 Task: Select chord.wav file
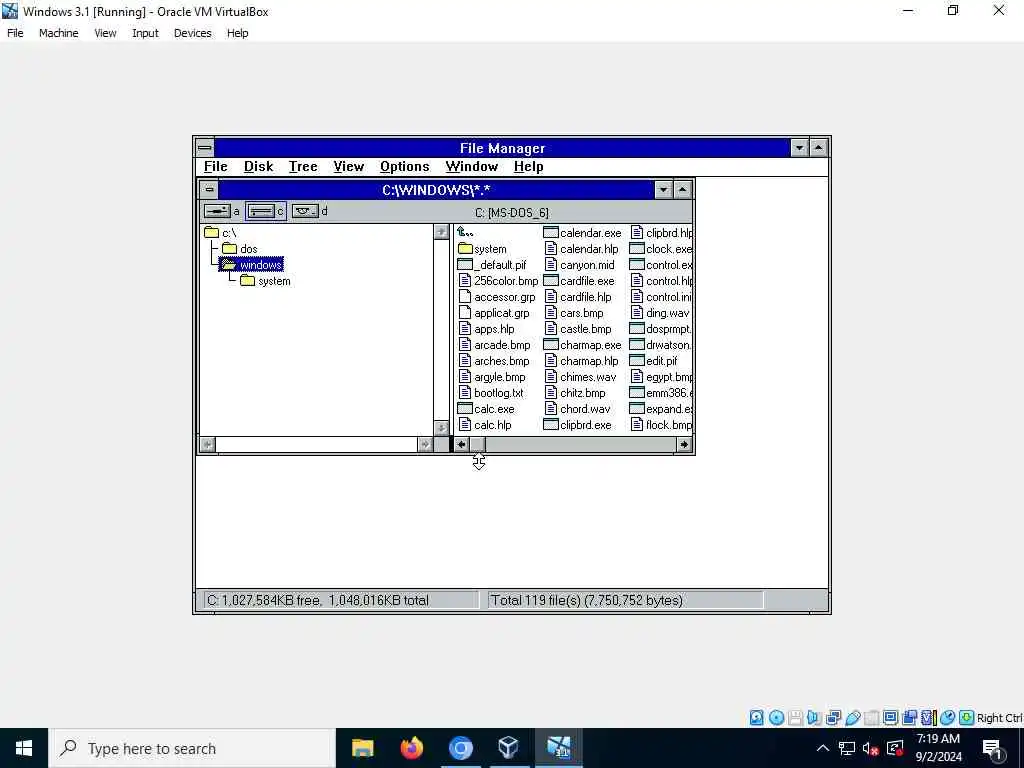point(577,409)
